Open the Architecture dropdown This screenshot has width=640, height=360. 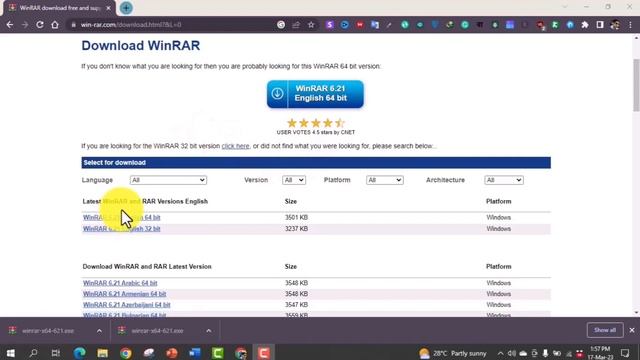(x=504, y=180)
